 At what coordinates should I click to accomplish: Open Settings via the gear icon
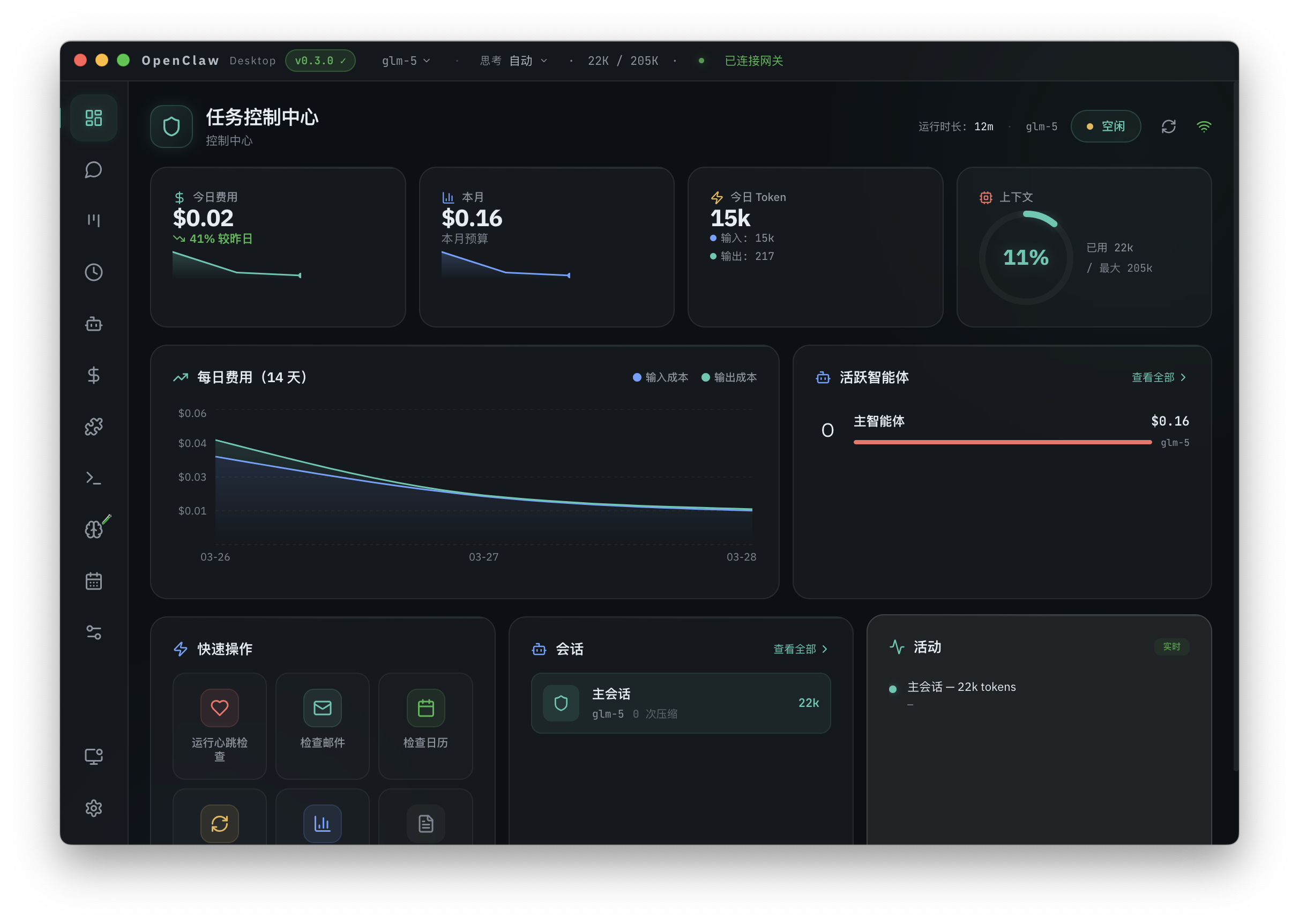click(94, 808)
